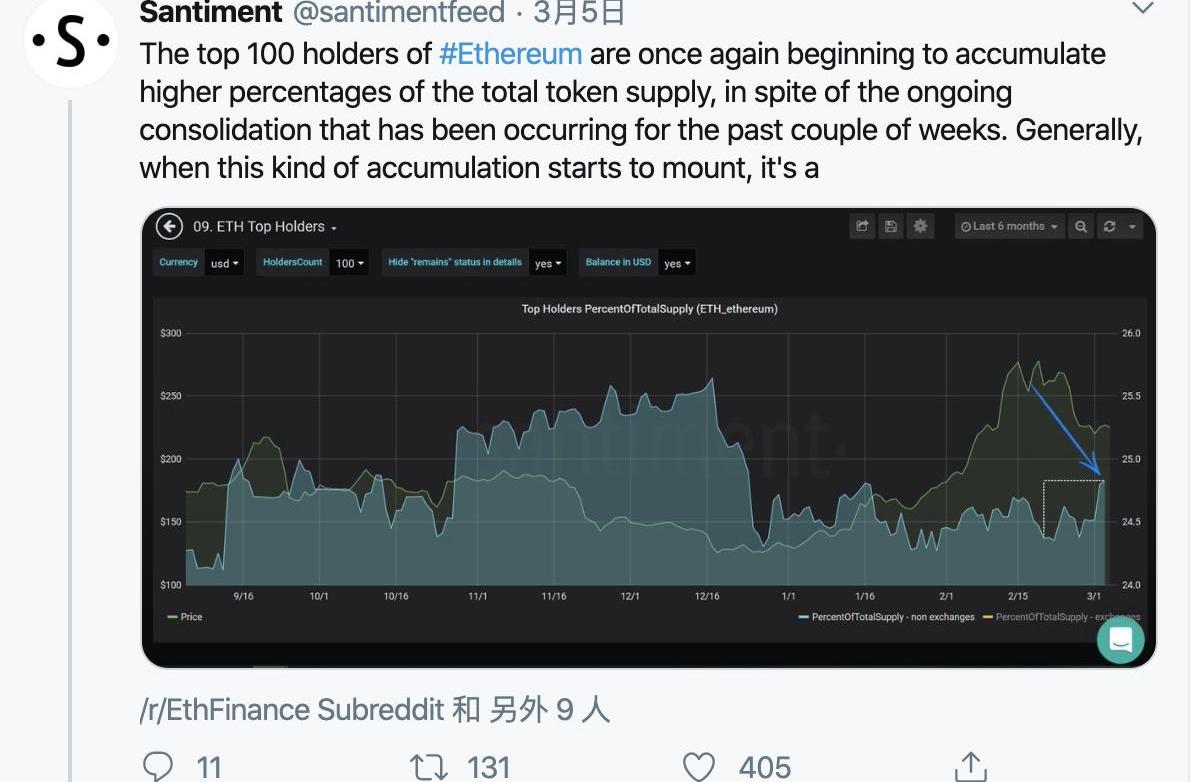
Task: Click the dashboard share icon
Action: (862, 226)
